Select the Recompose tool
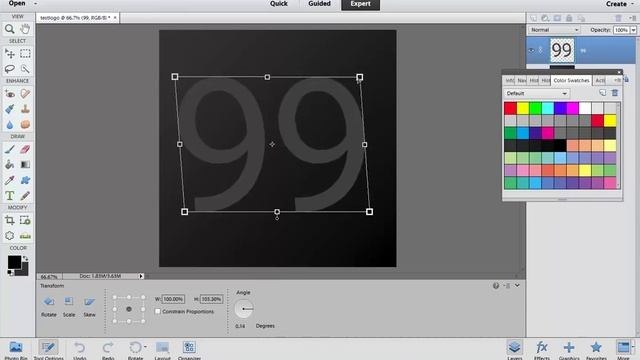 (x=25, y=220)
